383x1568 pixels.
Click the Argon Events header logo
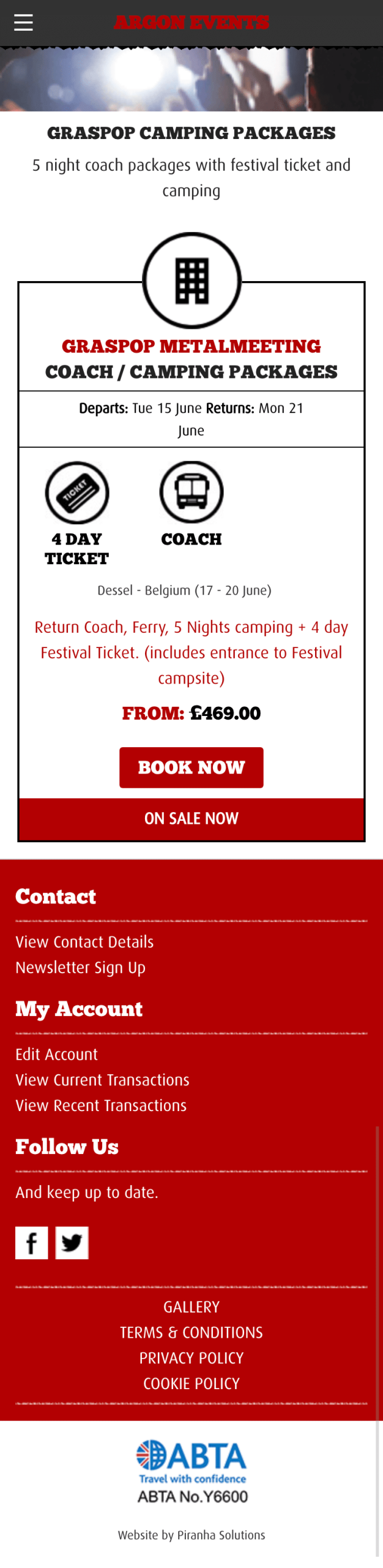(191, 23)
